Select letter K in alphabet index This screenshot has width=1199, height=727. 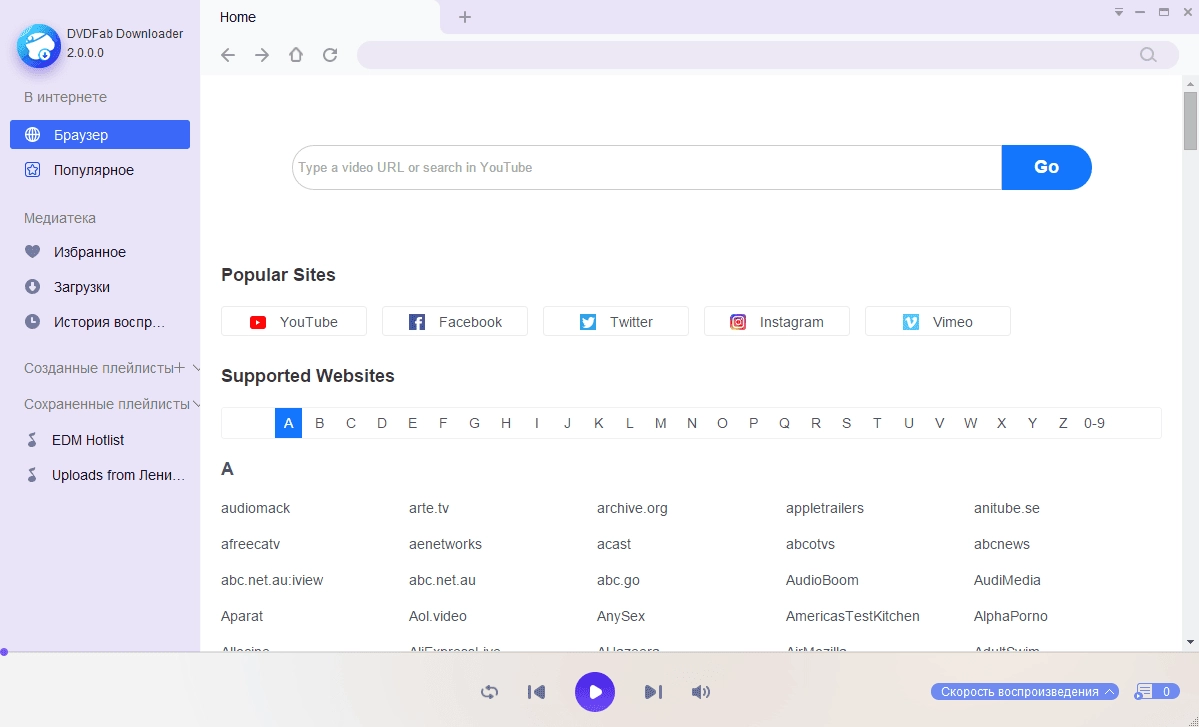(599, 423)
